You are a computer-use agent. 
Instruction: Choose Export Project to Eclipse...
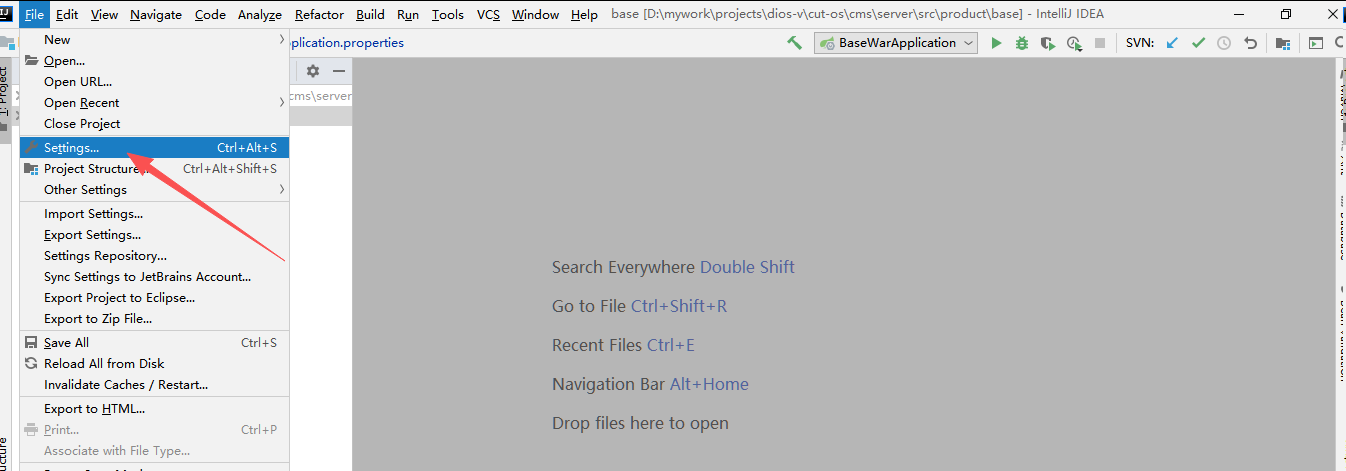[154, 298]
